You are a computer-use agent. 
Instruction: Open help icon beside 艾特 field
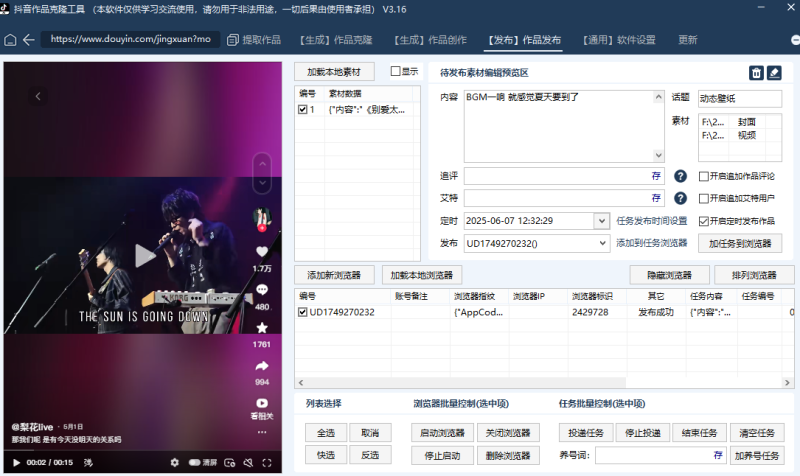pyautogui.click(x=680, y=198)
